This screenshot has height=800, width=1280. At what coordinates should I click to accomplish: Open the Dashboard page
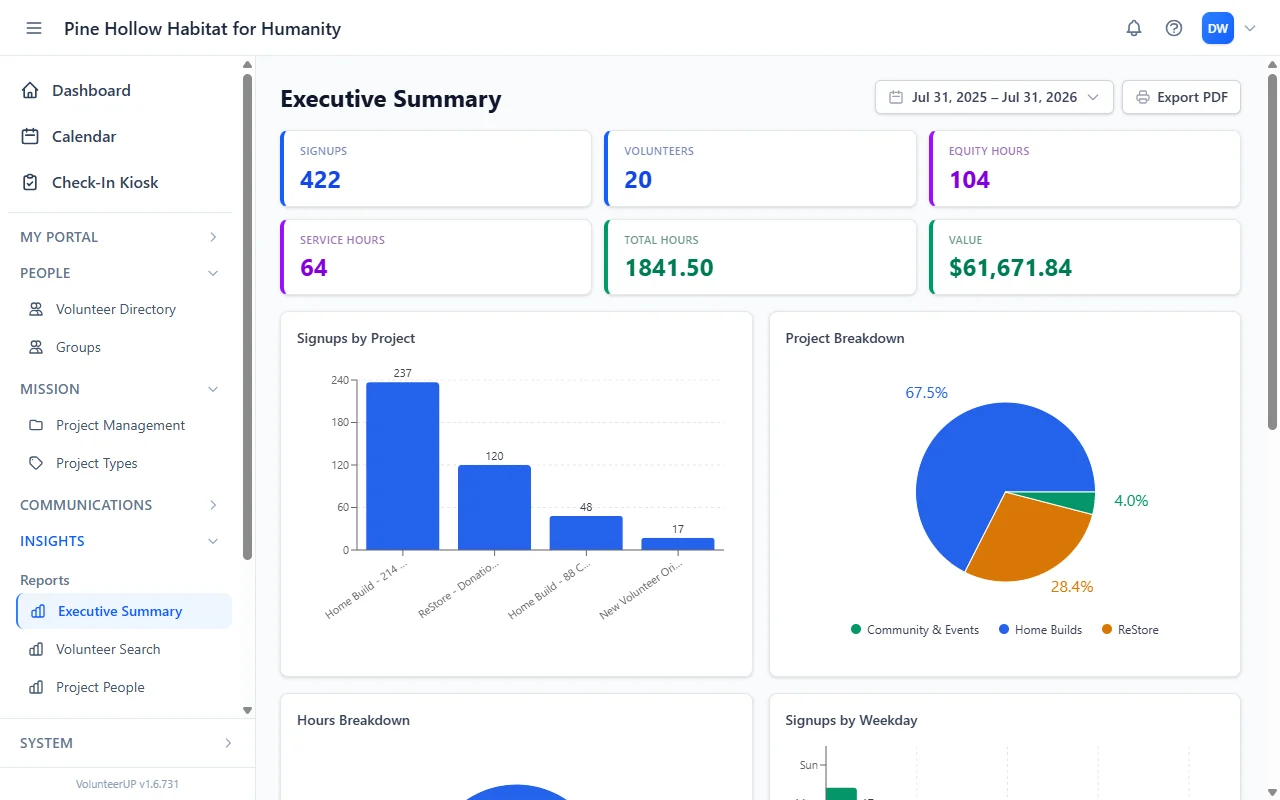click(120, 90)
